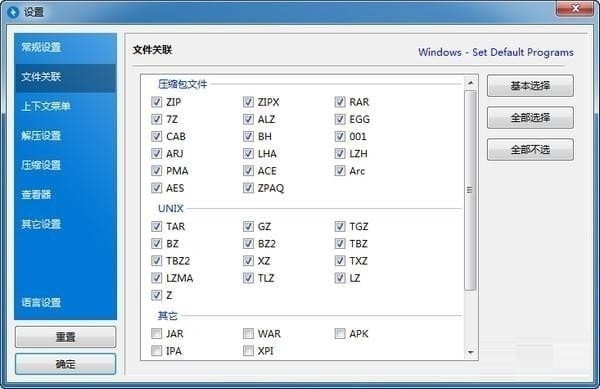Toggle the Z checkbox under UNIX
This screenshot has height=389, width=600.
(x=157, y=295)
